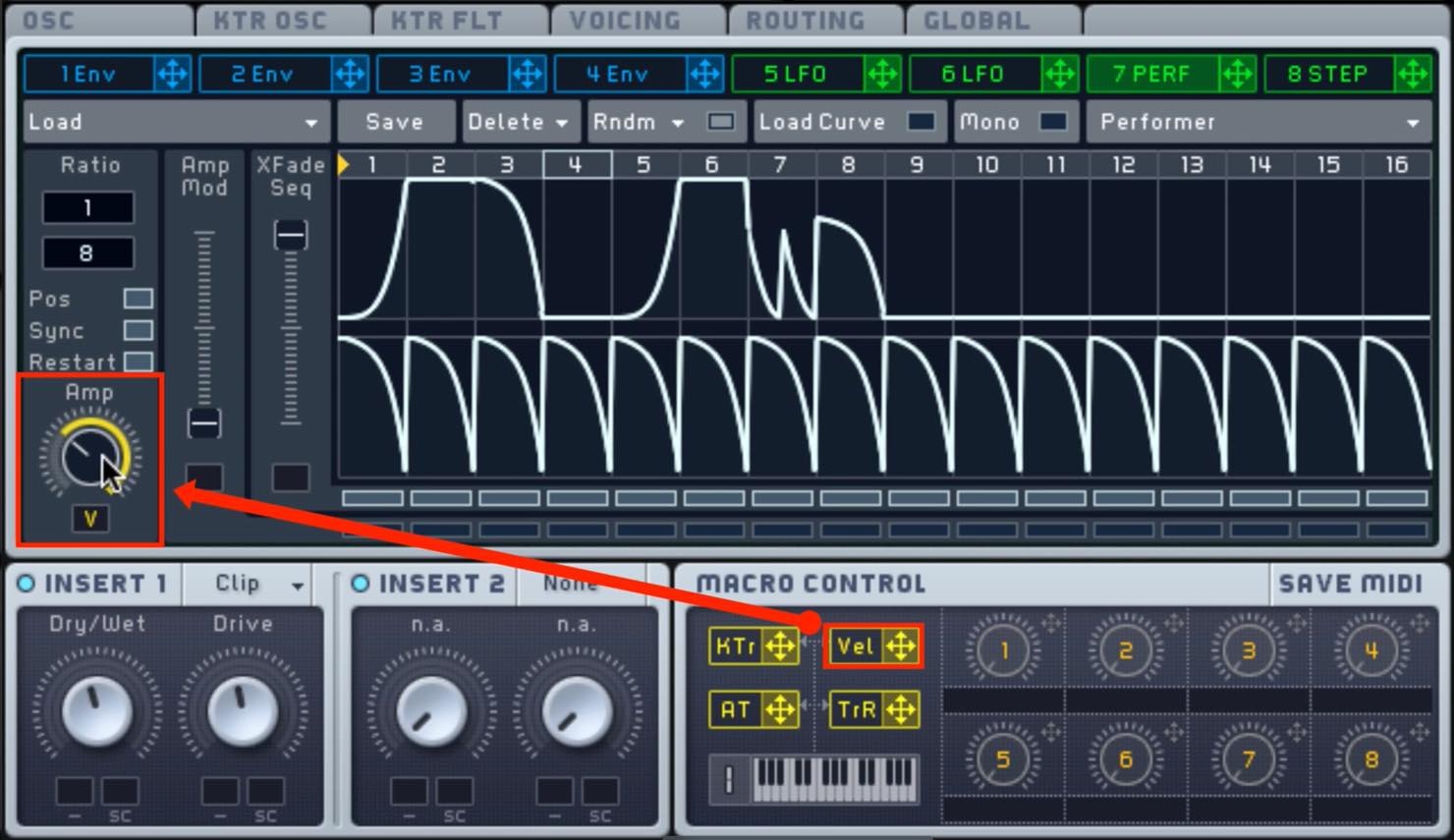Open the Rndm dropdown arrow

pos(678,123)
